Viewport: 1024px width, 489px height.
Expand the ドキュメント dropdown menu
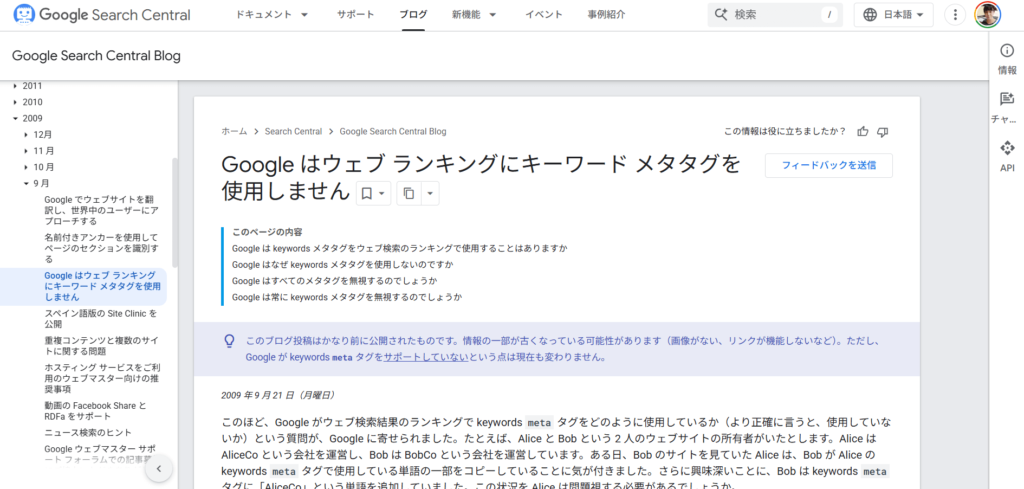coord(272,15)
